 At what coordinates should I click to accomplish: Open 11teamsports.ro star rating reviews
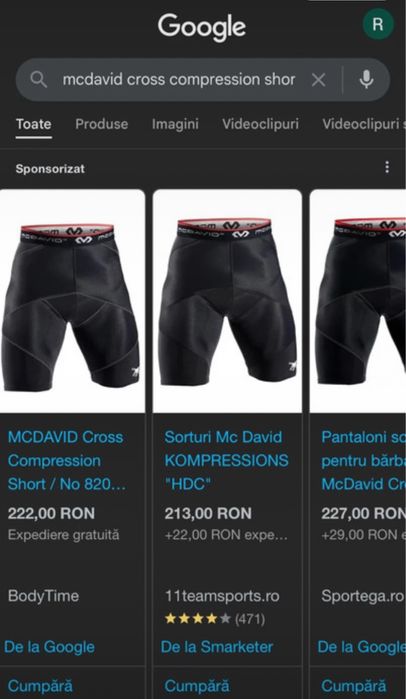pyautogui.click(x=215, y=619)
